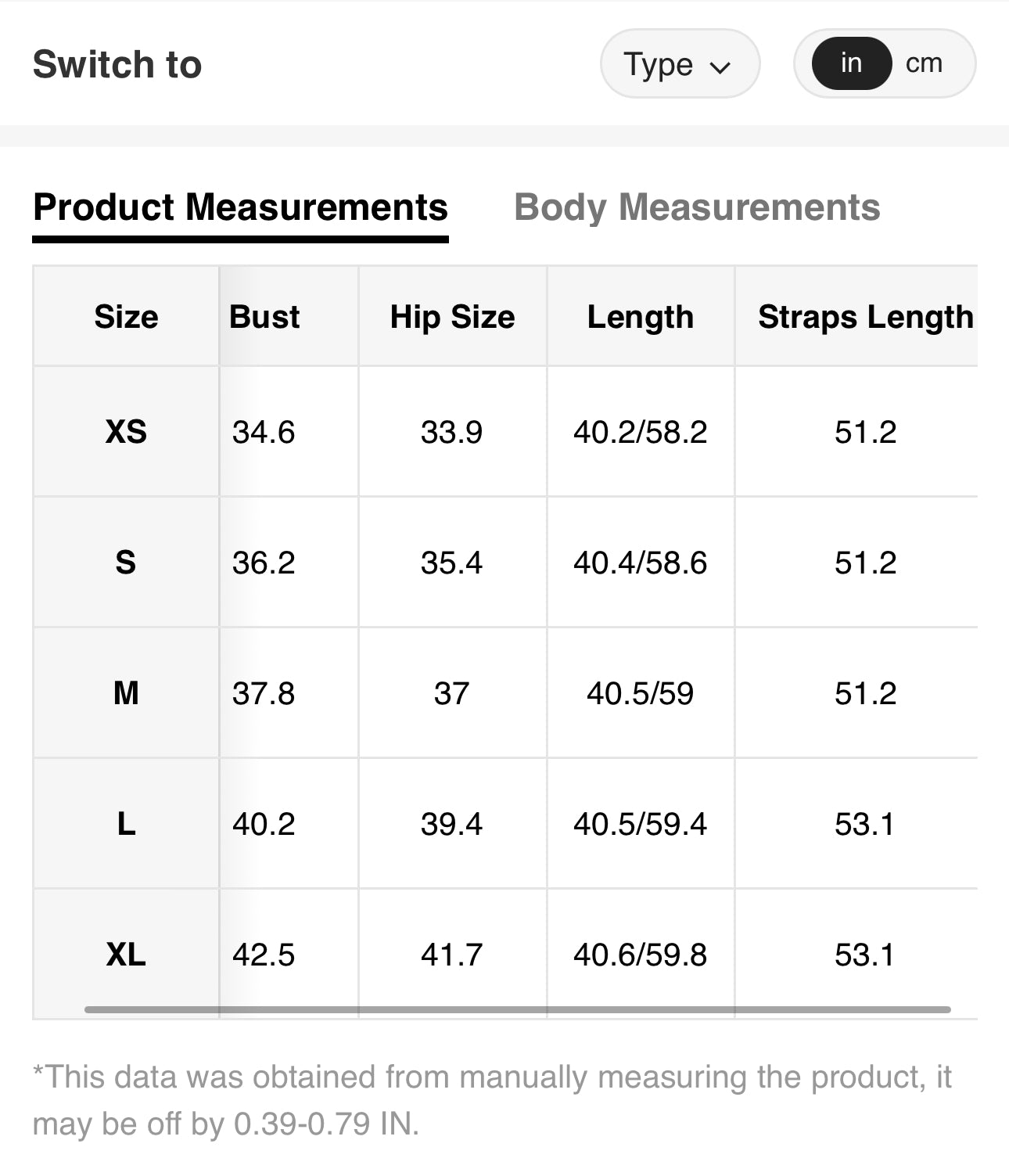Click the Bust column header
The image size is (1009, 1176).
pyautogui.click(x=264, y=317)
